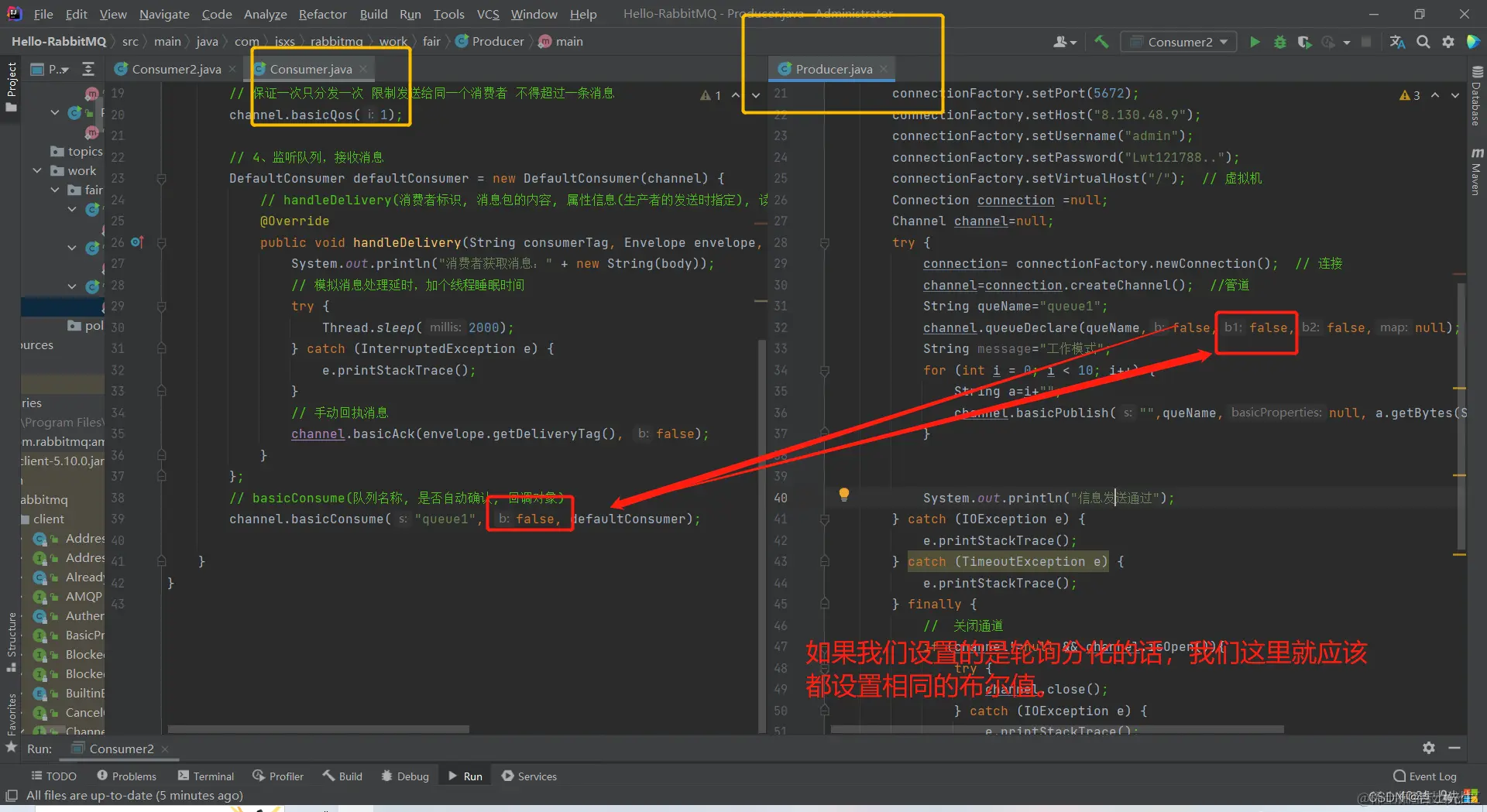Open IDE settings gear in top toolbar
The width and height of the screenshot is (1487, 812).
pyautogui.click(x=1448, y=42)
